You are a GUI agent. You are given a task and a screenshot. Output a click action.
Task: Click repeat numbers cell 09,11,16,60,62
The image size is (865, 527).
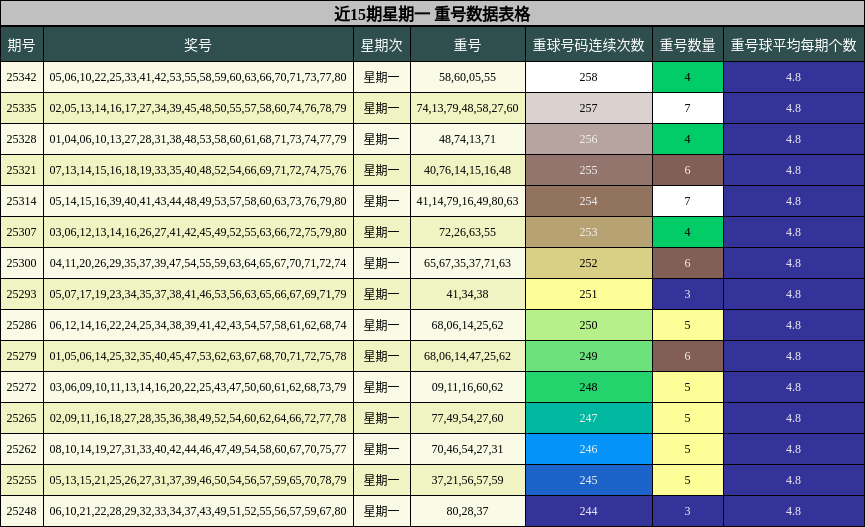pos(468,387)
